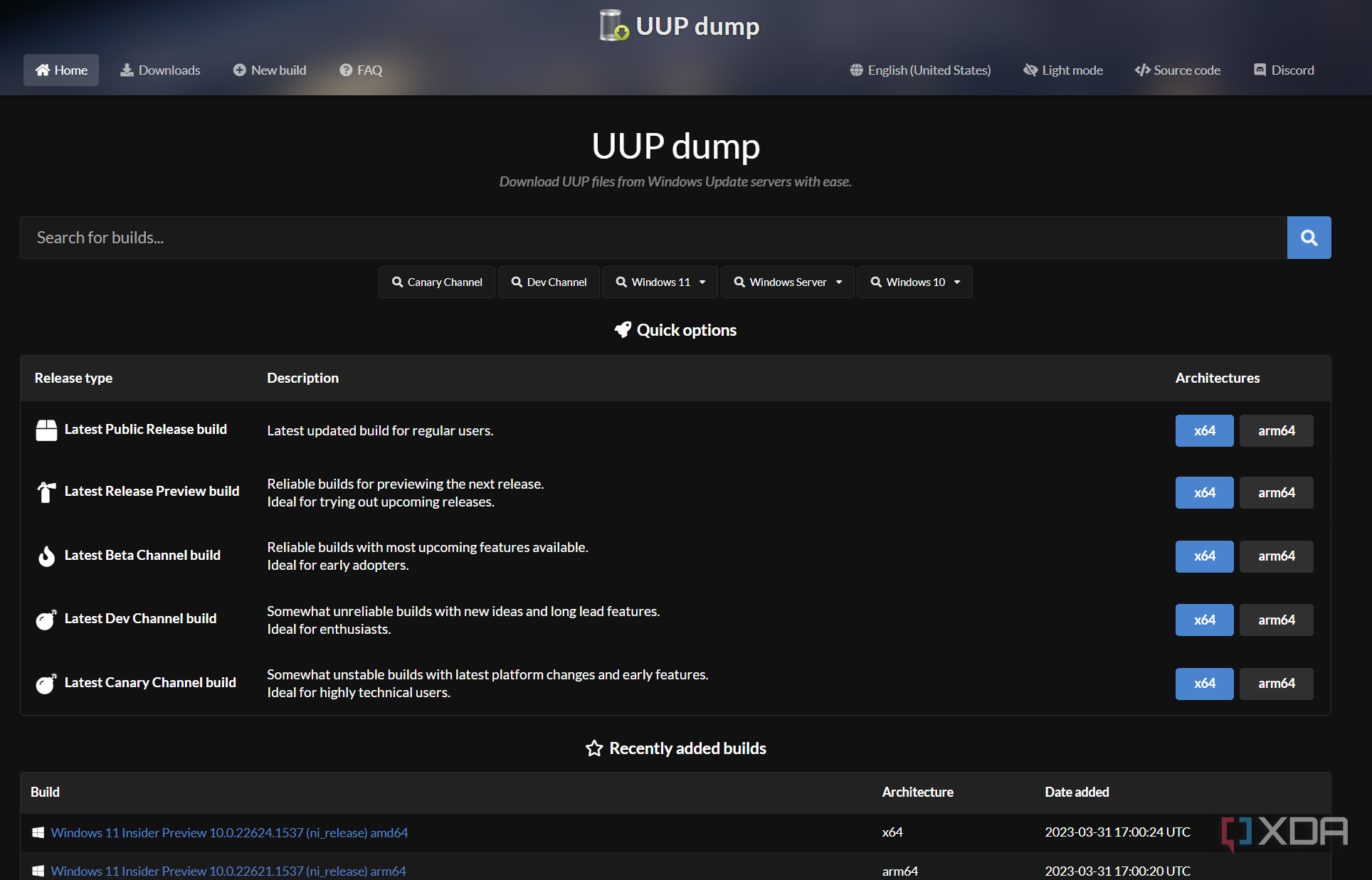Select arm64 for Latest Dev Channel build
The image size is (1372, 880).
tap(1276, 620)
